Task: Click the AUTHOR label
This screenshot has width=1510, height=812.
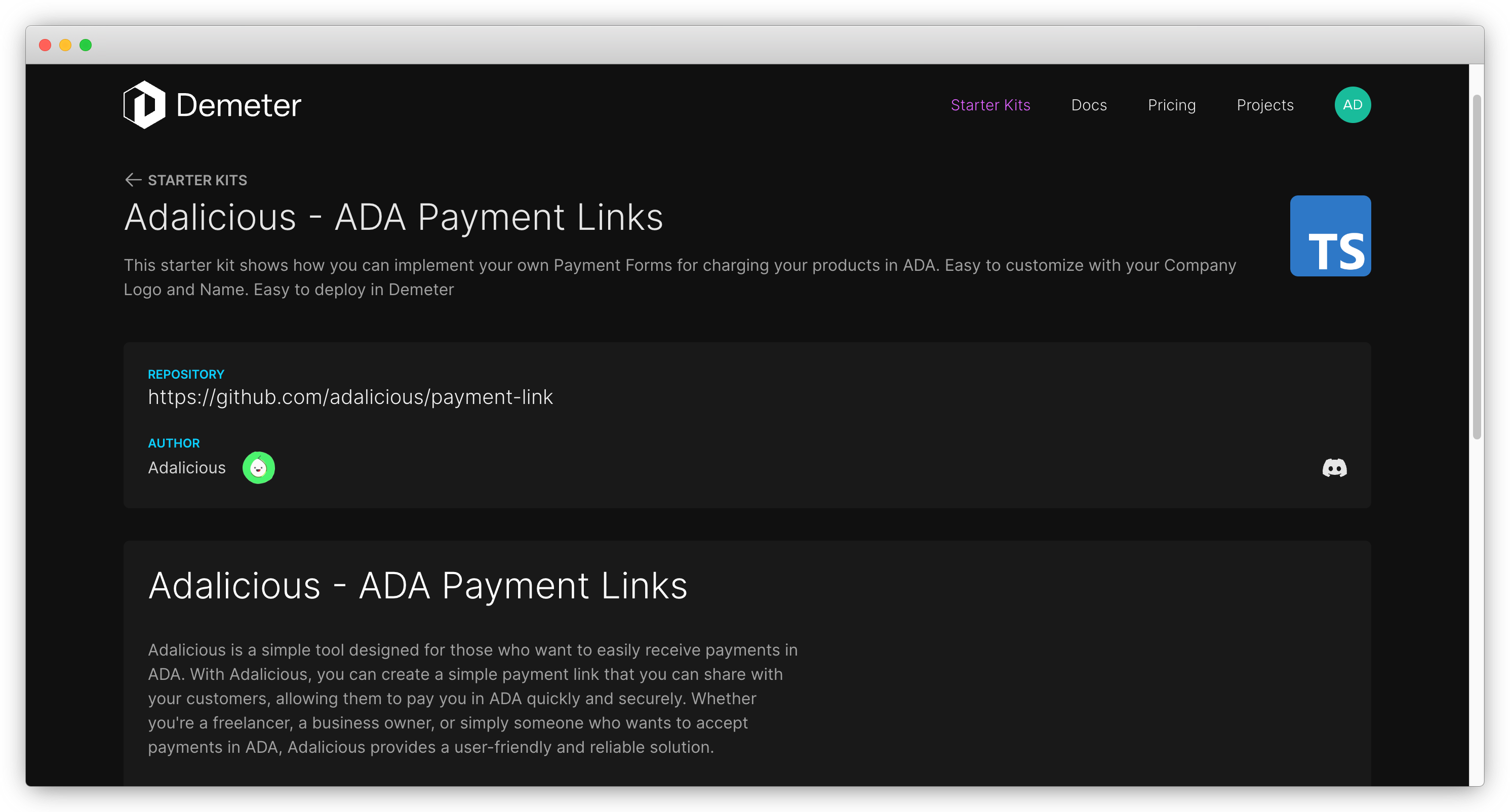Action: pyautogui.click(x=174, y=443)
